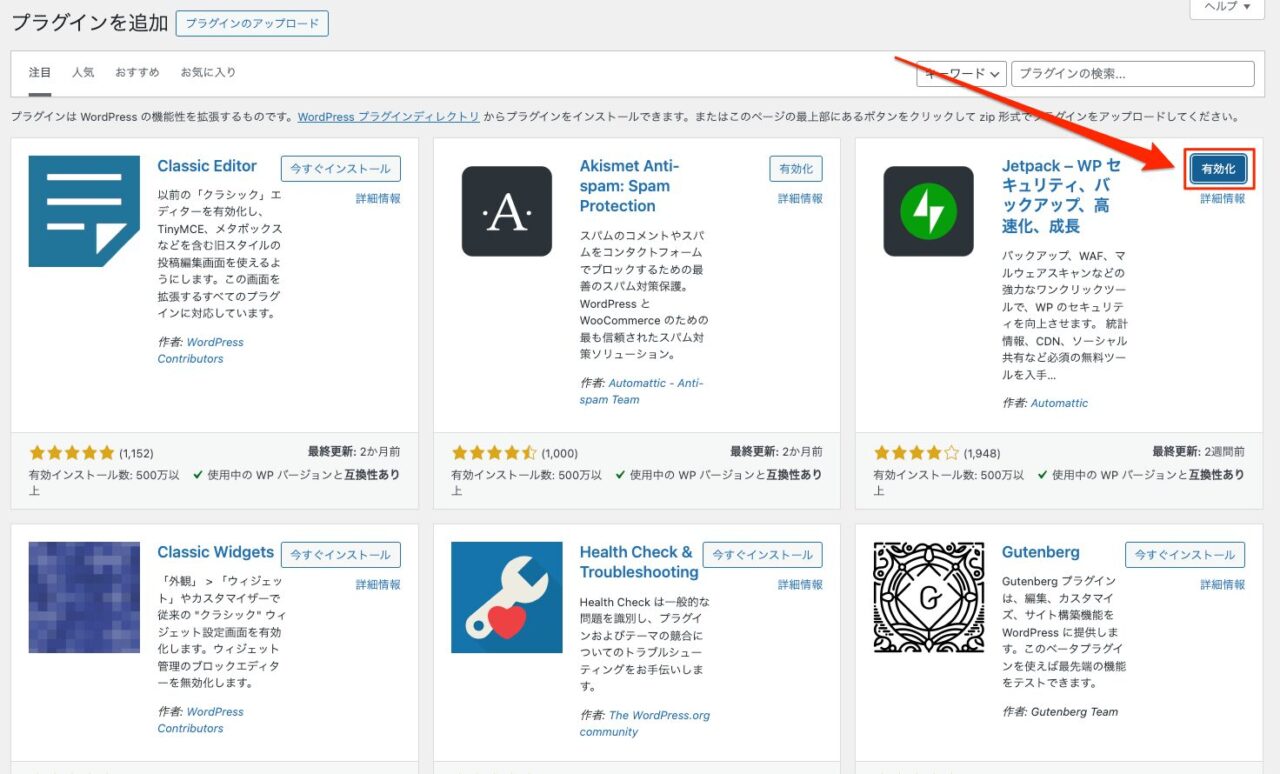Image resolution: width=1280 pixels, height=774 pixels.
Task: View 詳細情報 for Classic Editor
Action: pos(378,199)
